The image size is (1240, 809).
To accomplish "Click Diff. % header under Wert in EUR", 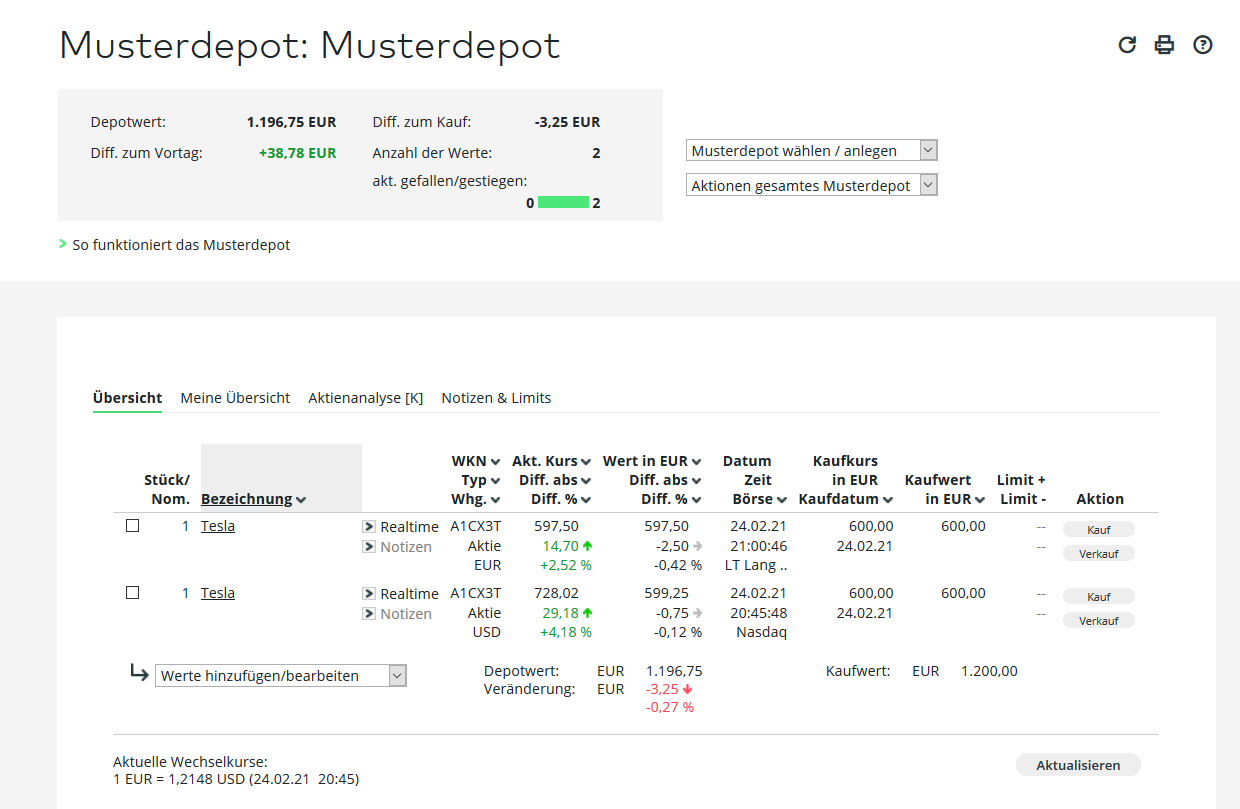I will [x=669, y=499].
